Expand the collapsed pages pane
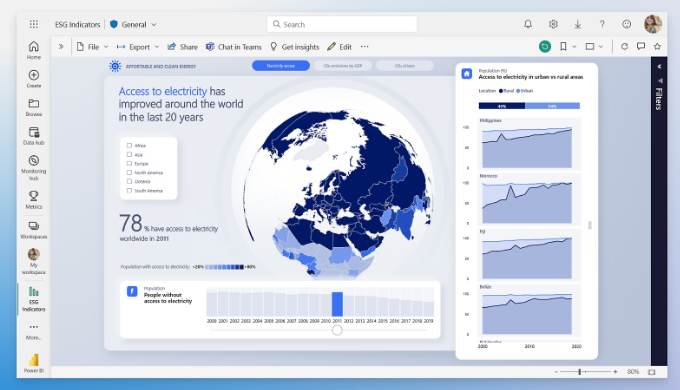Image resolution: width=680 pixels, height=390 pixels. coord(61,46)
